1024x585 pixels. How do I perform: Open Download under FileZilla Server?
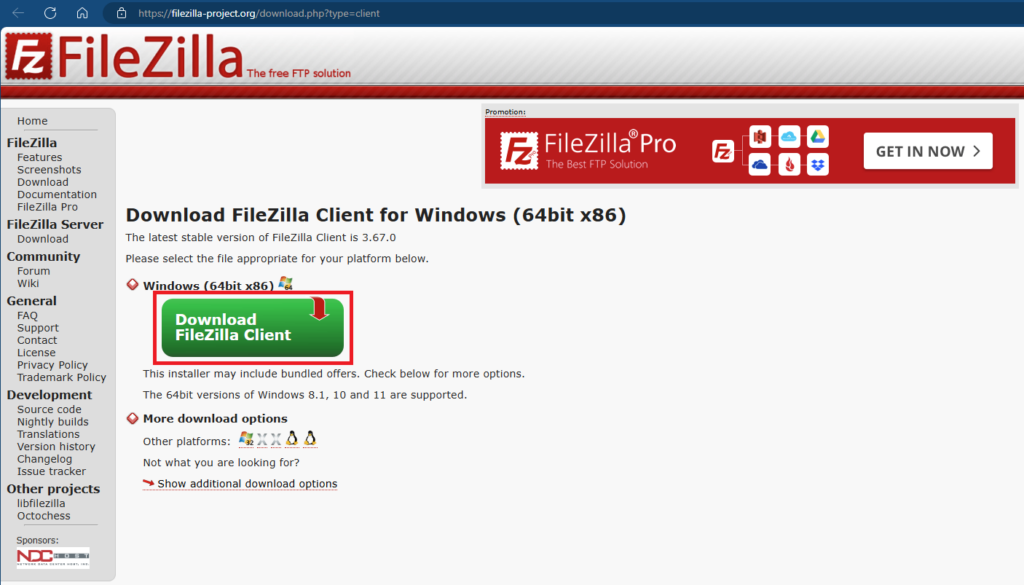tap(42, 239)
